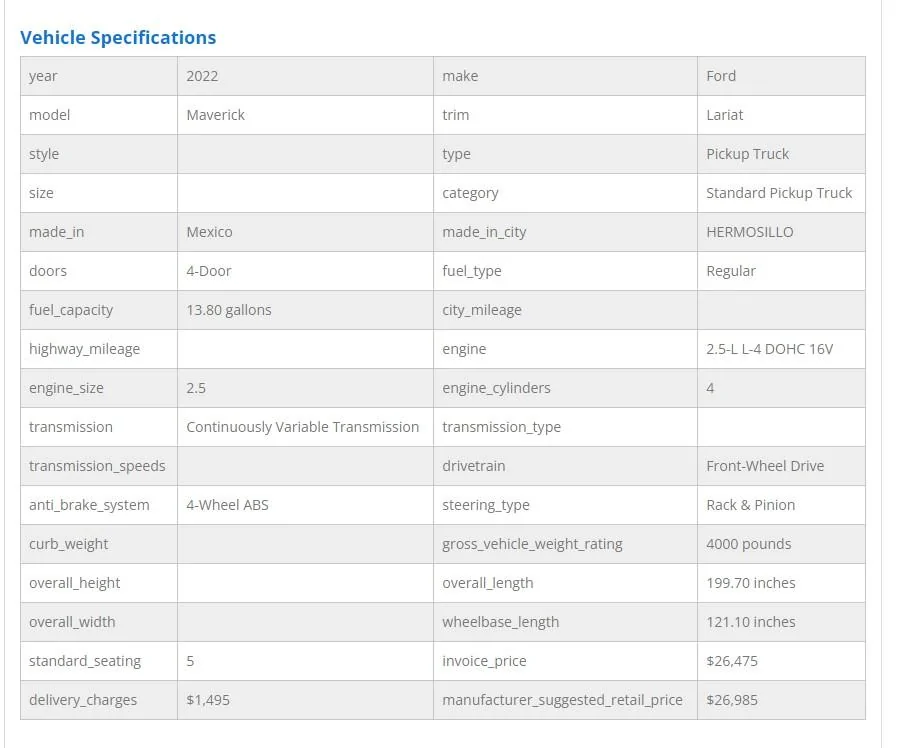908x748 pixels.
Task: Select the model value Maverick
Action: (215, 115)
